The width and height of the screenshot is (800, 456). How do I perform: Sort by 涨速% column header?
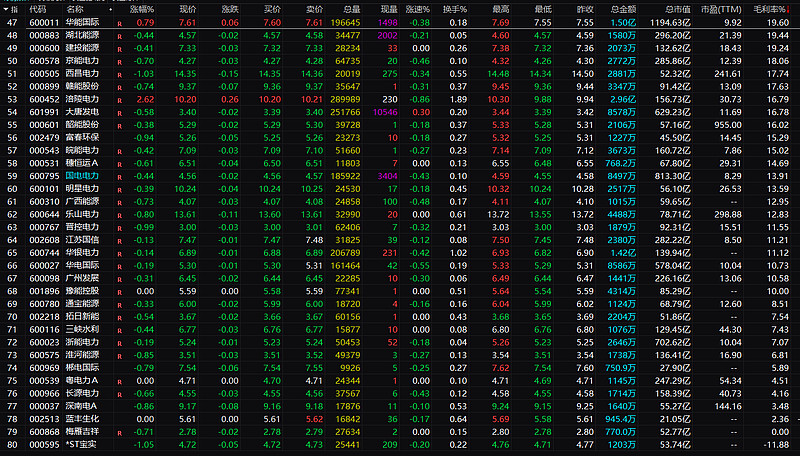[x=417, y=9]
